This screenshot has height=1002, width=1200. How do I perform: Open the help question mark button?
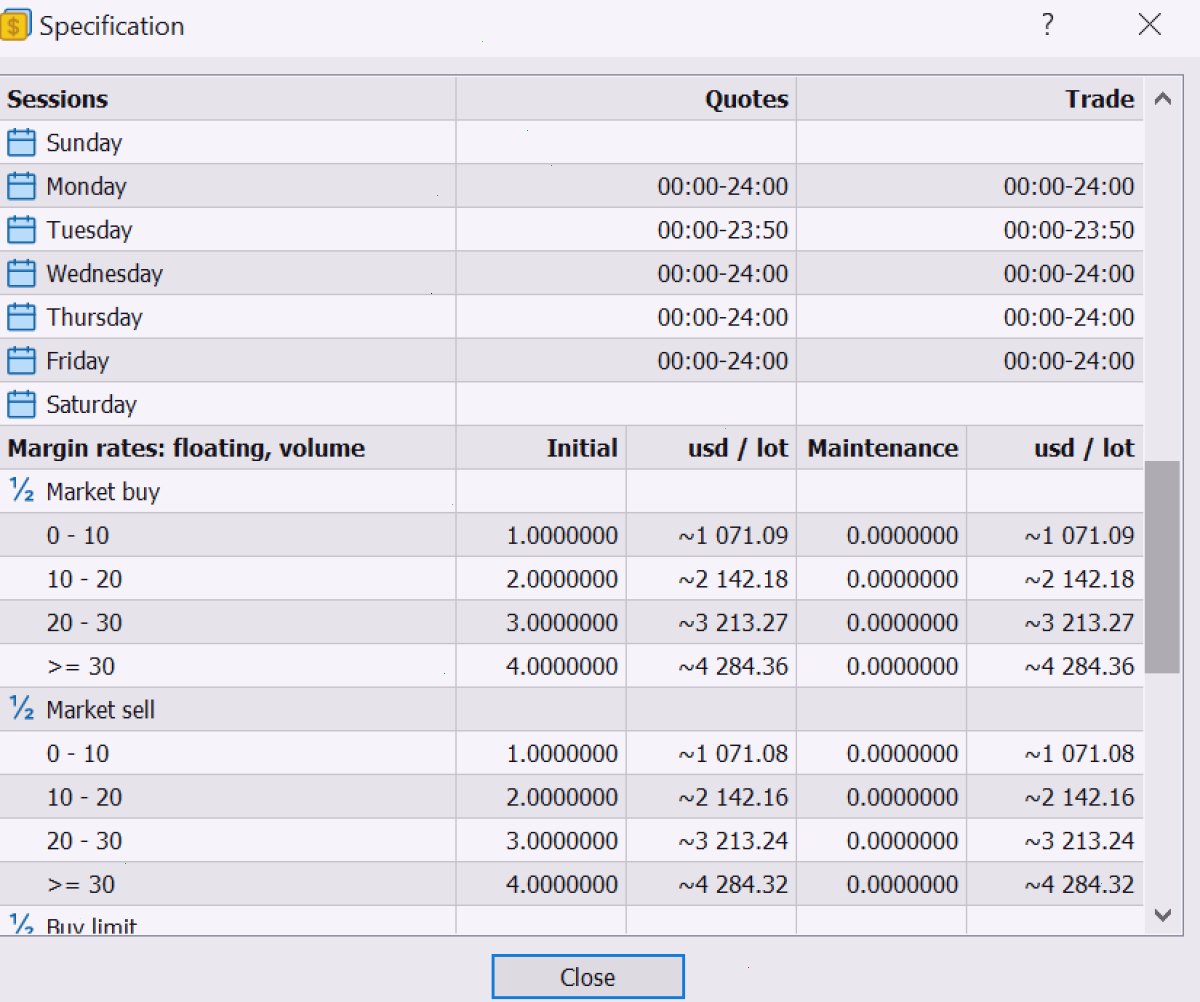point(1047,25)
